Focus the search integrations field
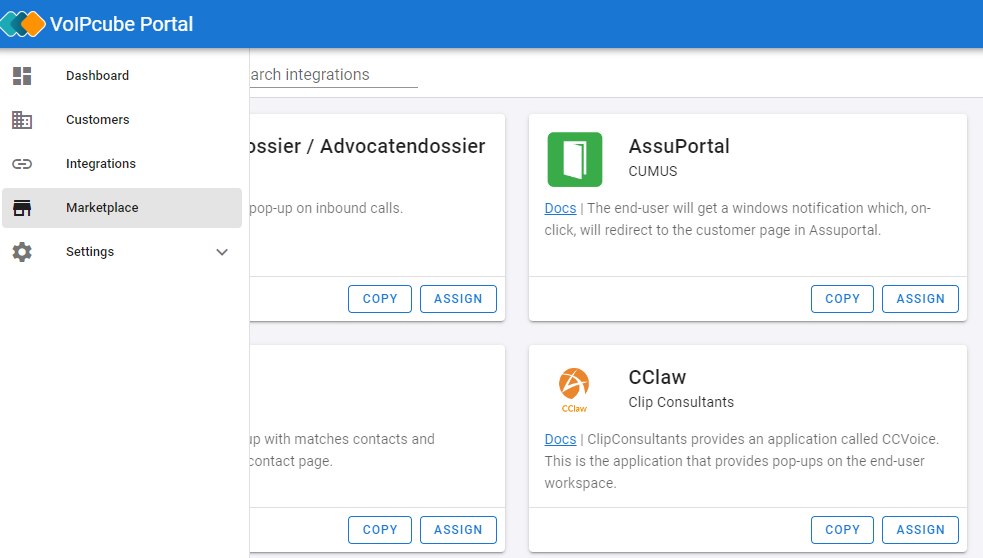Screen dimensions: 983x558 click(334, 75)
